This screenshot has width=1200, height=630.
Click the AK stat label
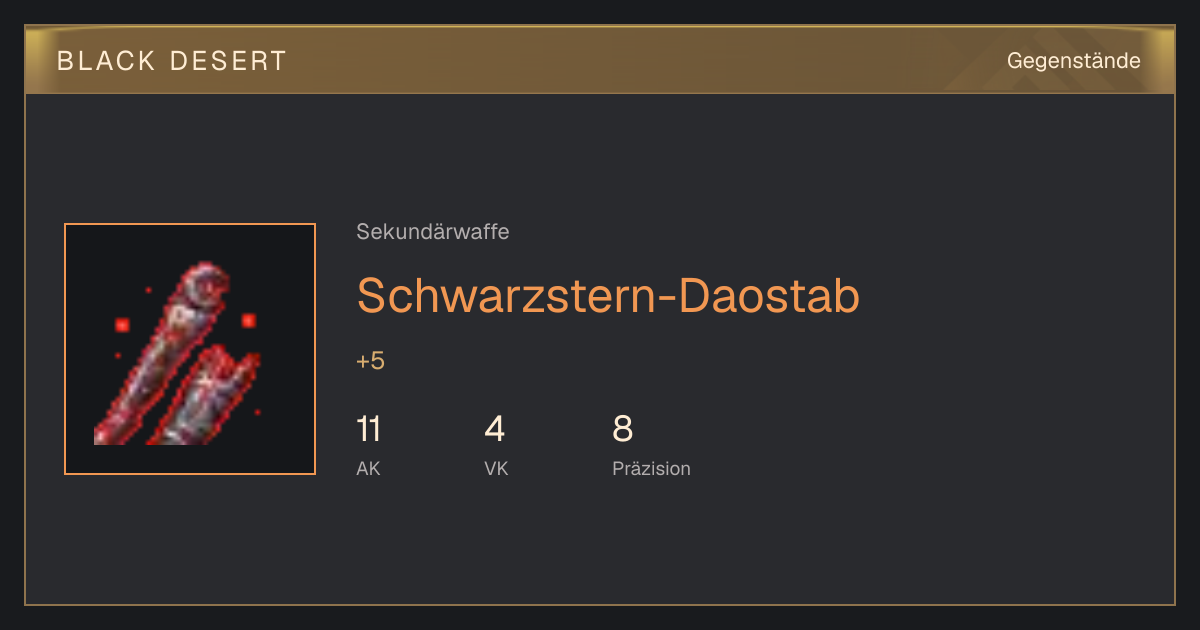368,468
